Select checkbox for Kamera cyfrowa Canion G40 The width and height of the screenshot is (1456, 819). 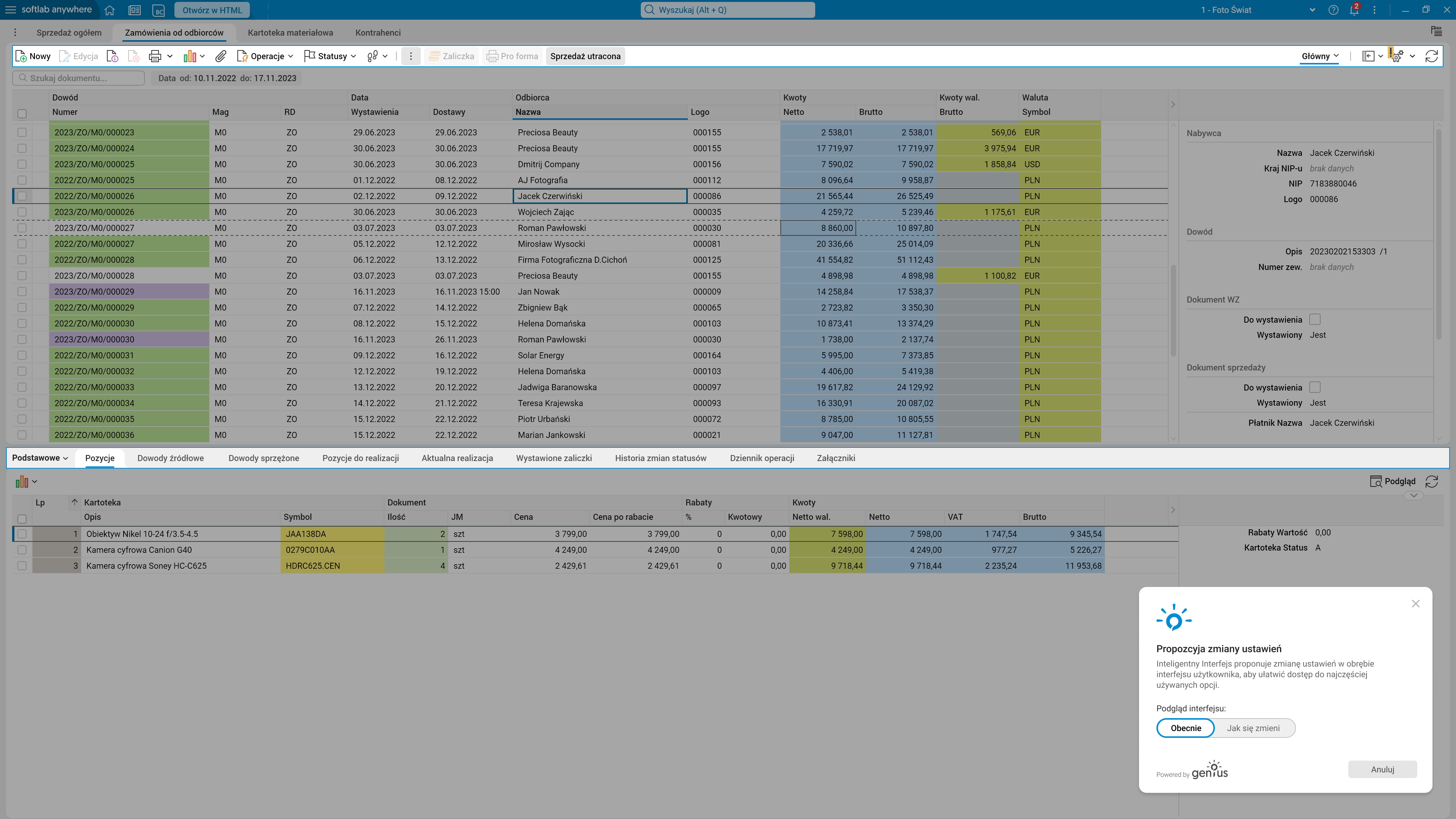click(22, 550)
